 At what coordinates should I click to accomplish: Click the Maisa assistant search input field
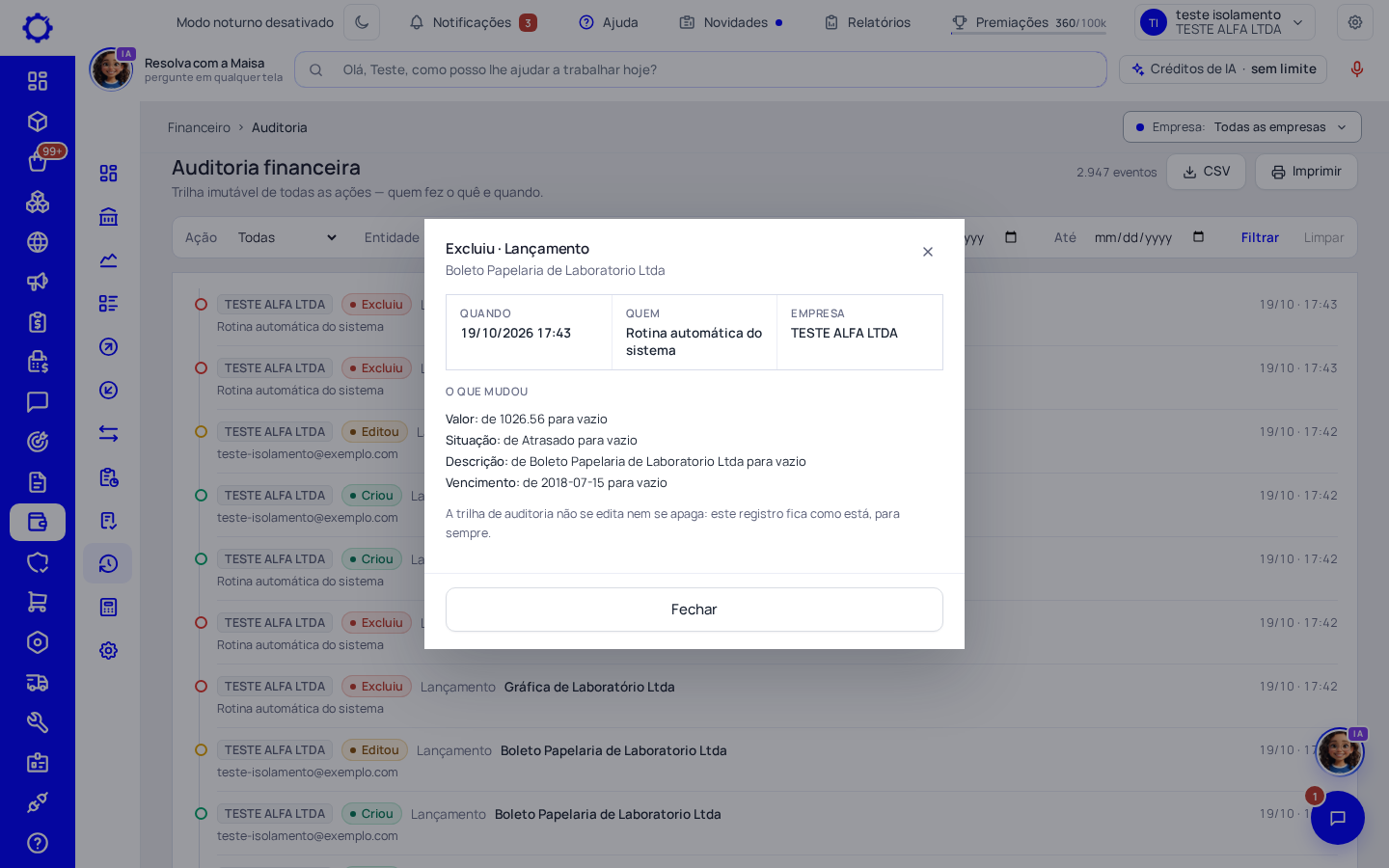coord(700,69)
